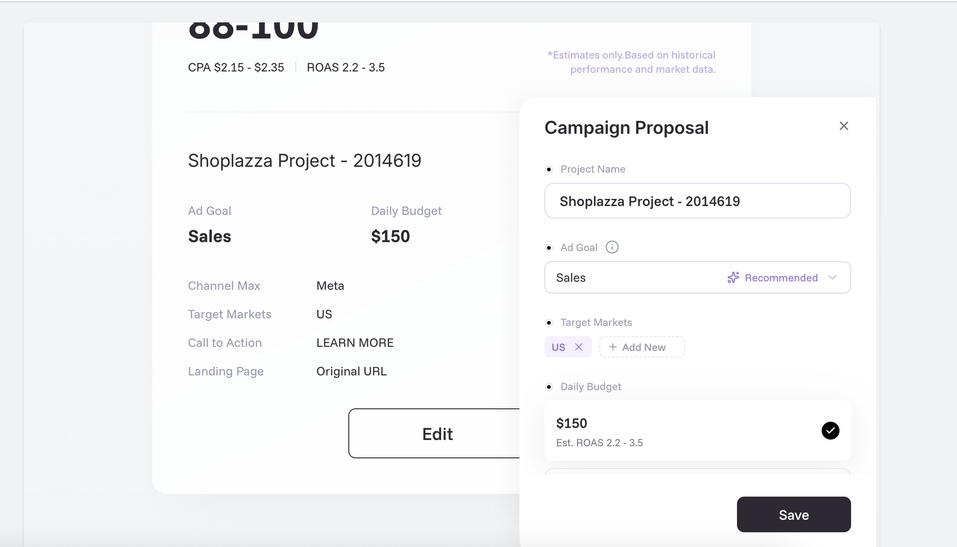Click the Recommended label in Ad Goal
Viewport: 957px width, 547px height.
click(x=781, y=278)
